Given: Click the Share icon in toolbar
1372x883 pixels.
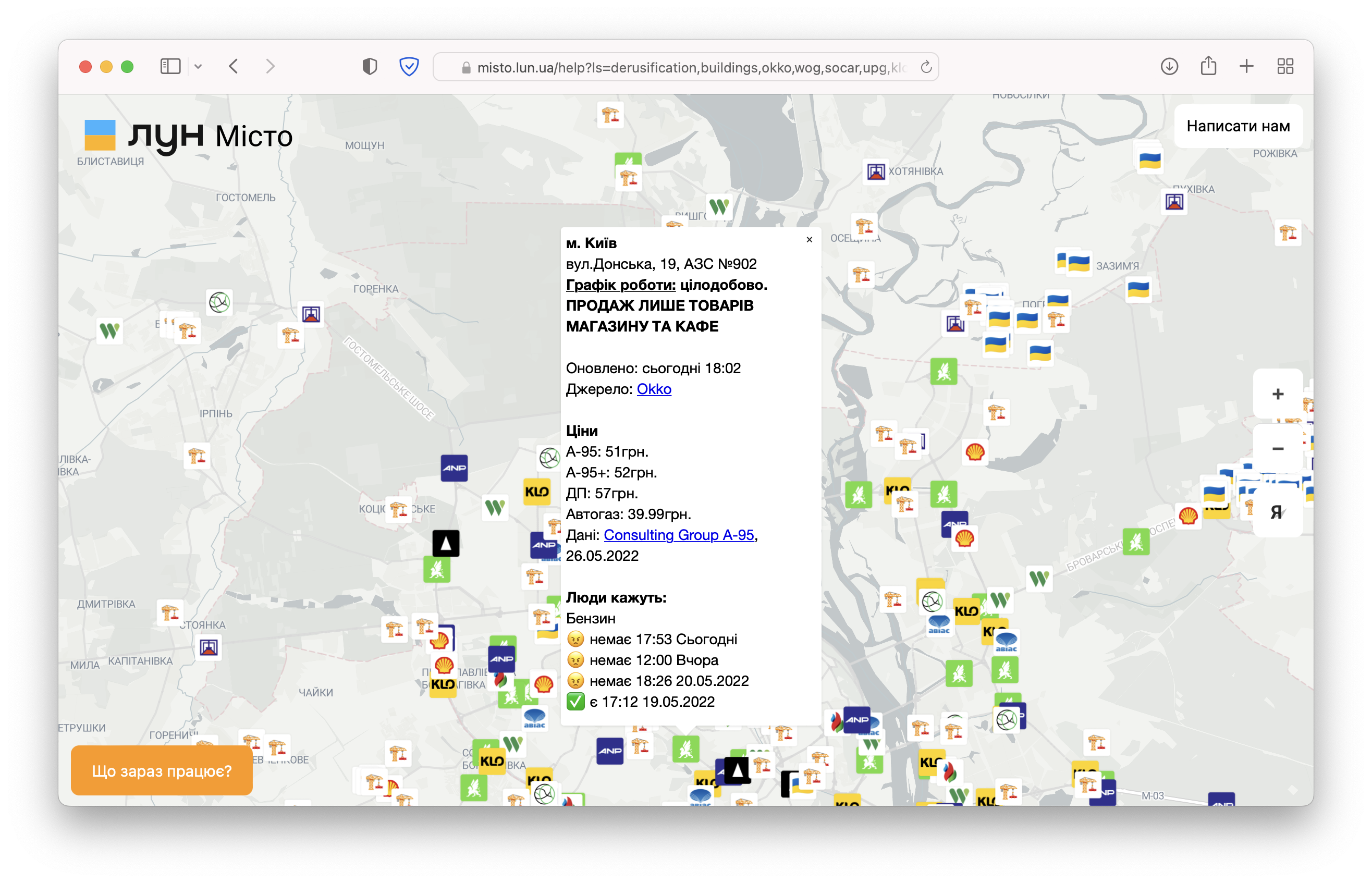Looking at the screenshot, I should pos(1208,66).
